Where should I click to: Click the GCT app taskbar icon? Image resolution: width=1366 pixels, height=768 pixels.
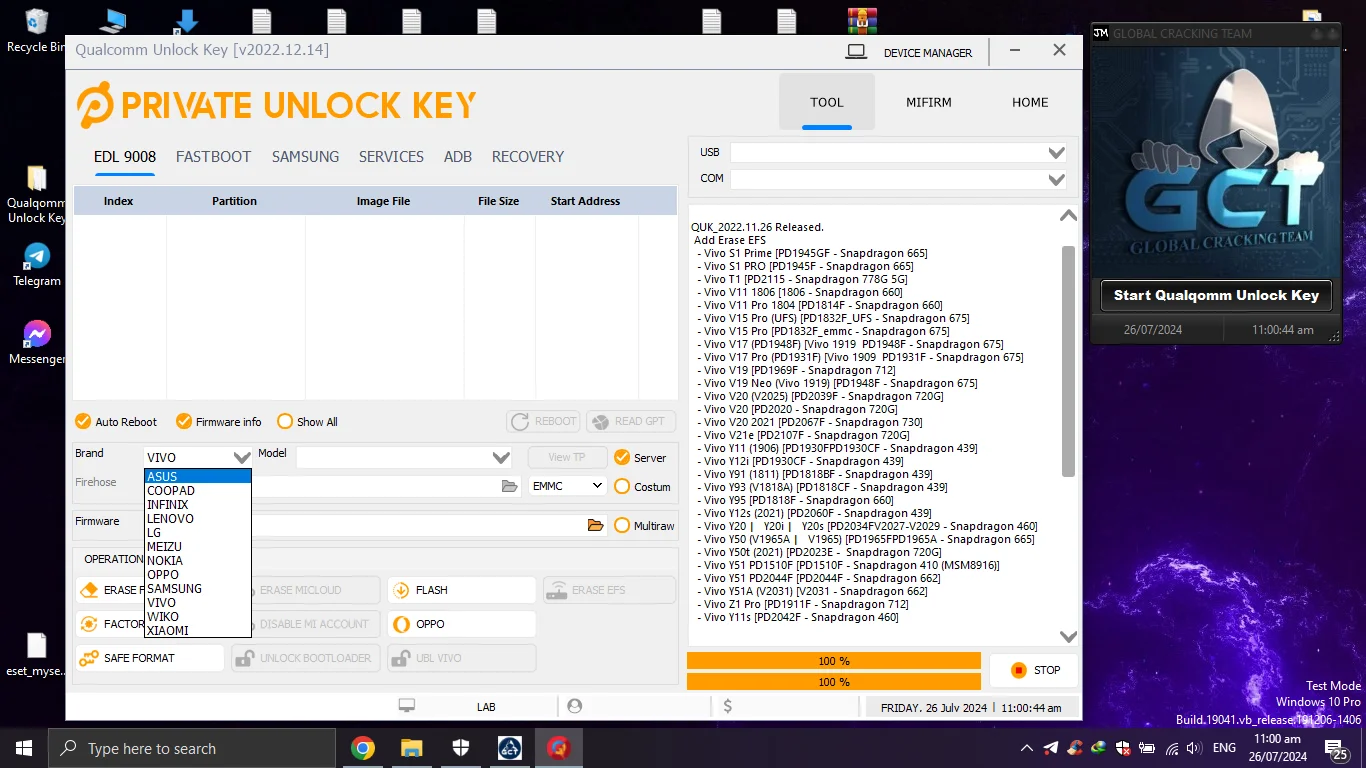click(510, 748)
